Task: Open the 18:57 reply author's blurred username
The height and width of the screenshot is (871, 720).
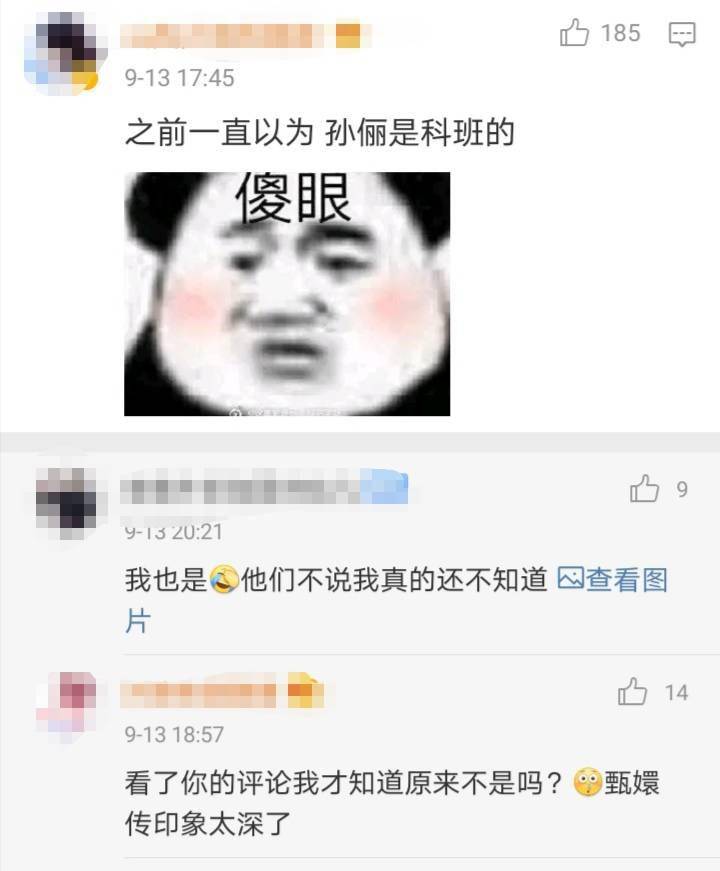Action: (198, 693)
